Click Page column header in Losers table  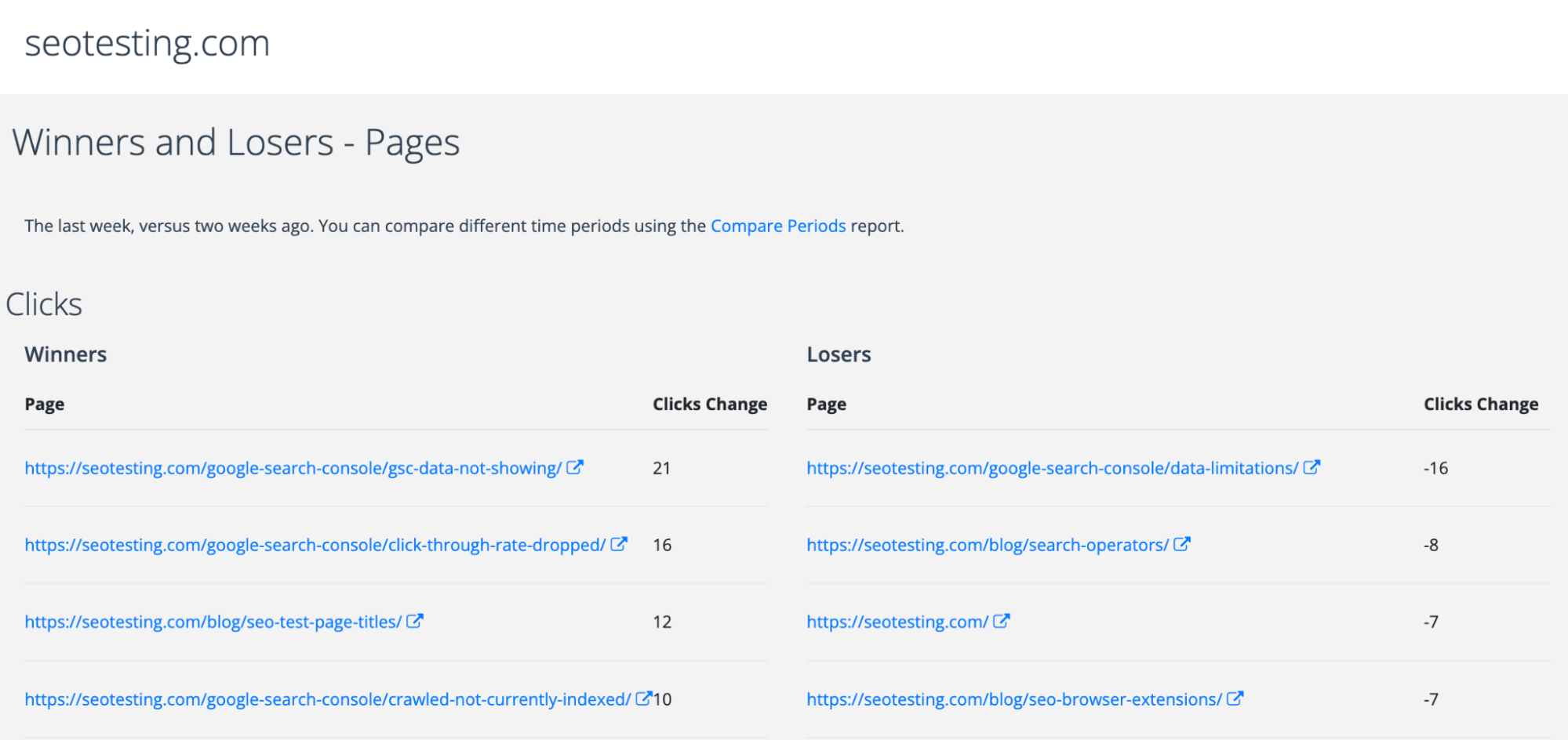tap(827, 404)
